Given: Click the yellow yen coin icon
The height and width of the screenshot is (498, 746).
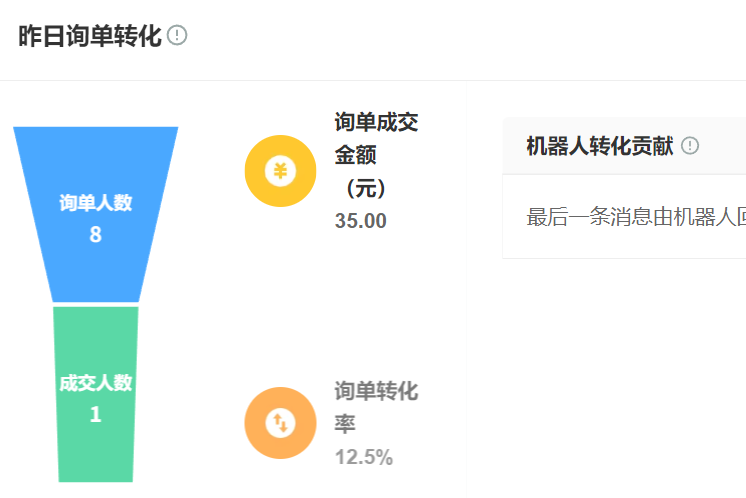Looking at the screenshot, I should [280, 171].
